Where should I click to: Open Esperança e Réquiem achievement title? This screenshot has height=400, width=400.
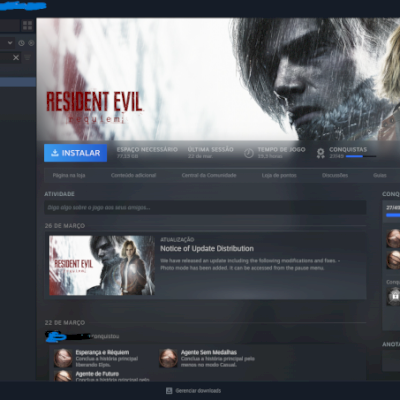[102, 352]
